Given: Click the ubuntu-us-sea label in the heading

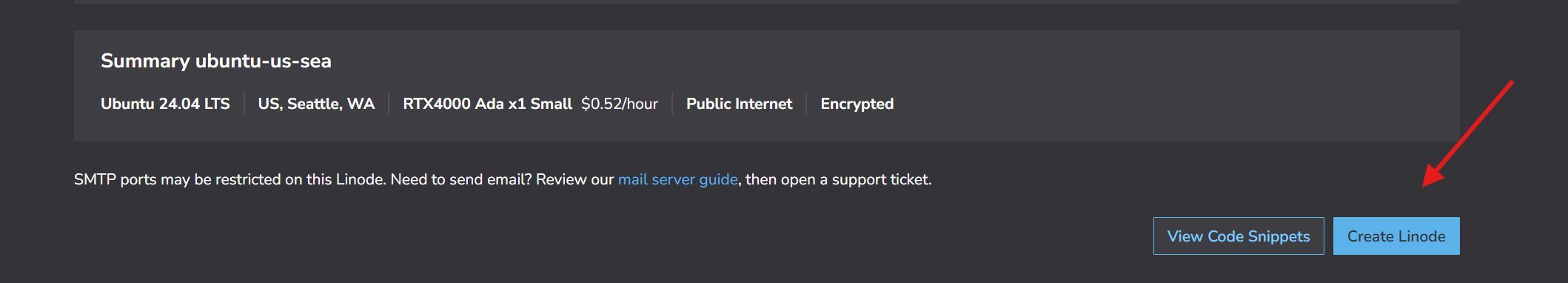Looking at the screenshot, I should 264,61.
